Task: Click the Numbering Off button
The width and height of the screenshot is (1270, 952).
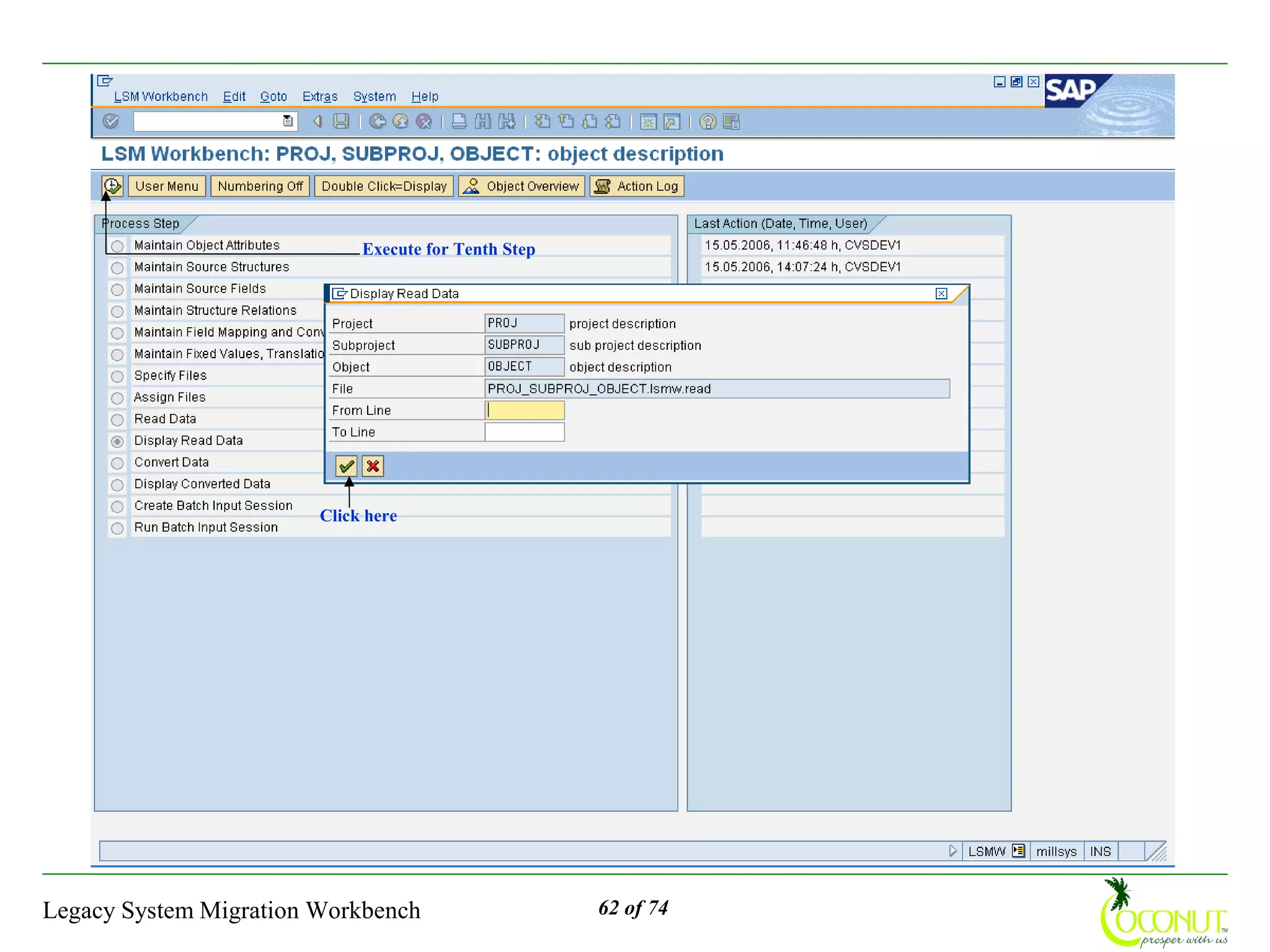Action: point(260,186)
